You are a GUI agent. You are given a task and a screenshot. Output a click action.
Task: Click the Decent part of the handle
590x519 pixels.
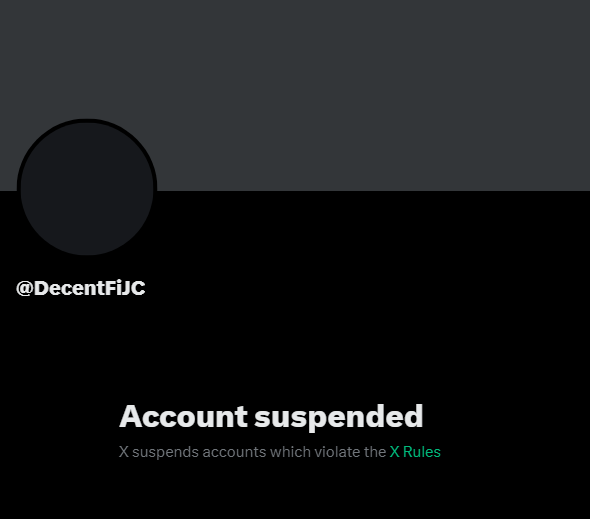pos(68,288)
